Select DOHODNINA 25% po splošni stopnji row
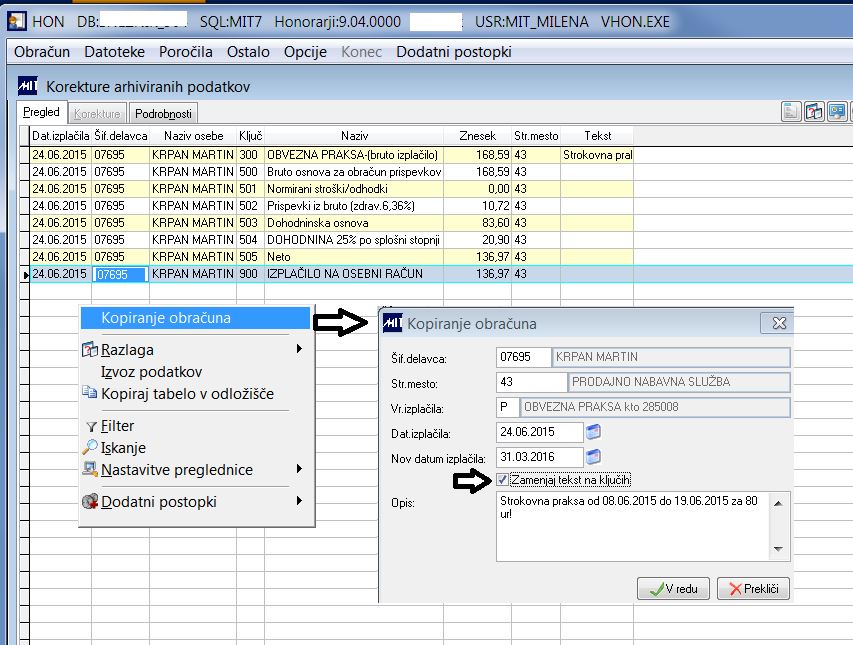The width and height of the screenshot is (853, 645). click(x=332, y=239)
